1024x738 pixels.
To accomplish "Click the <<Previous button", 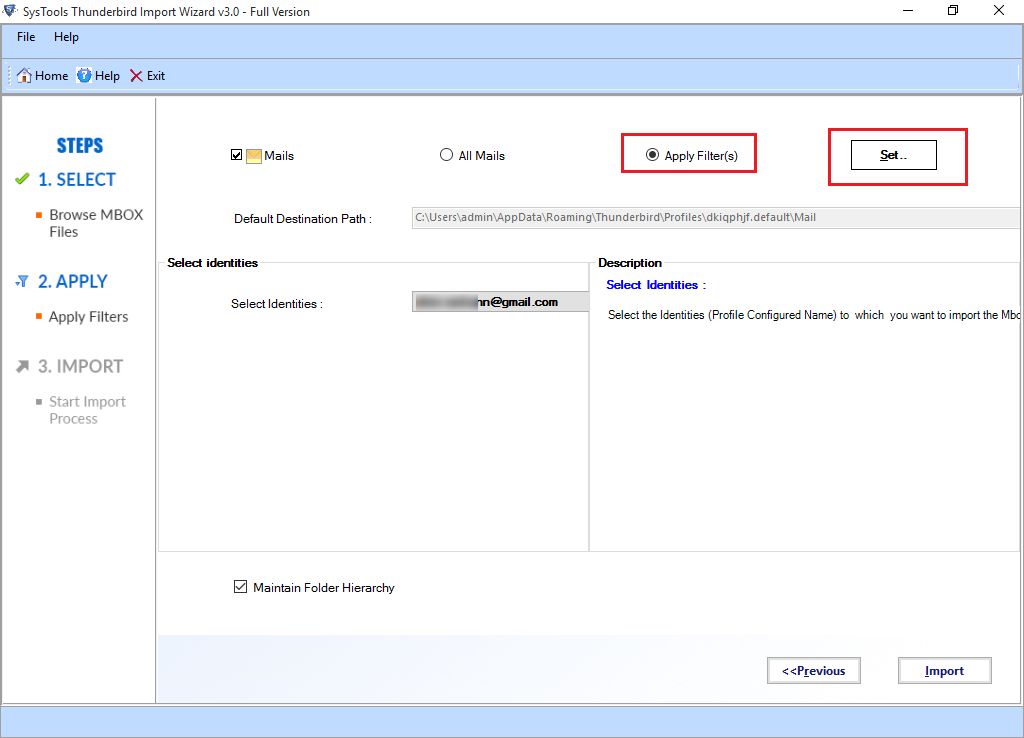I will point(814,671).
